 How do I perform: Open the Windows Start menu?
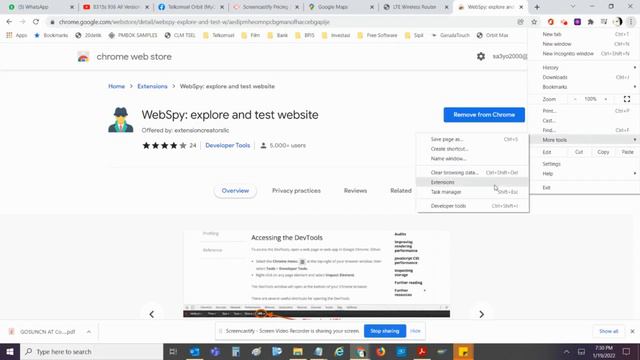(10, 351)
